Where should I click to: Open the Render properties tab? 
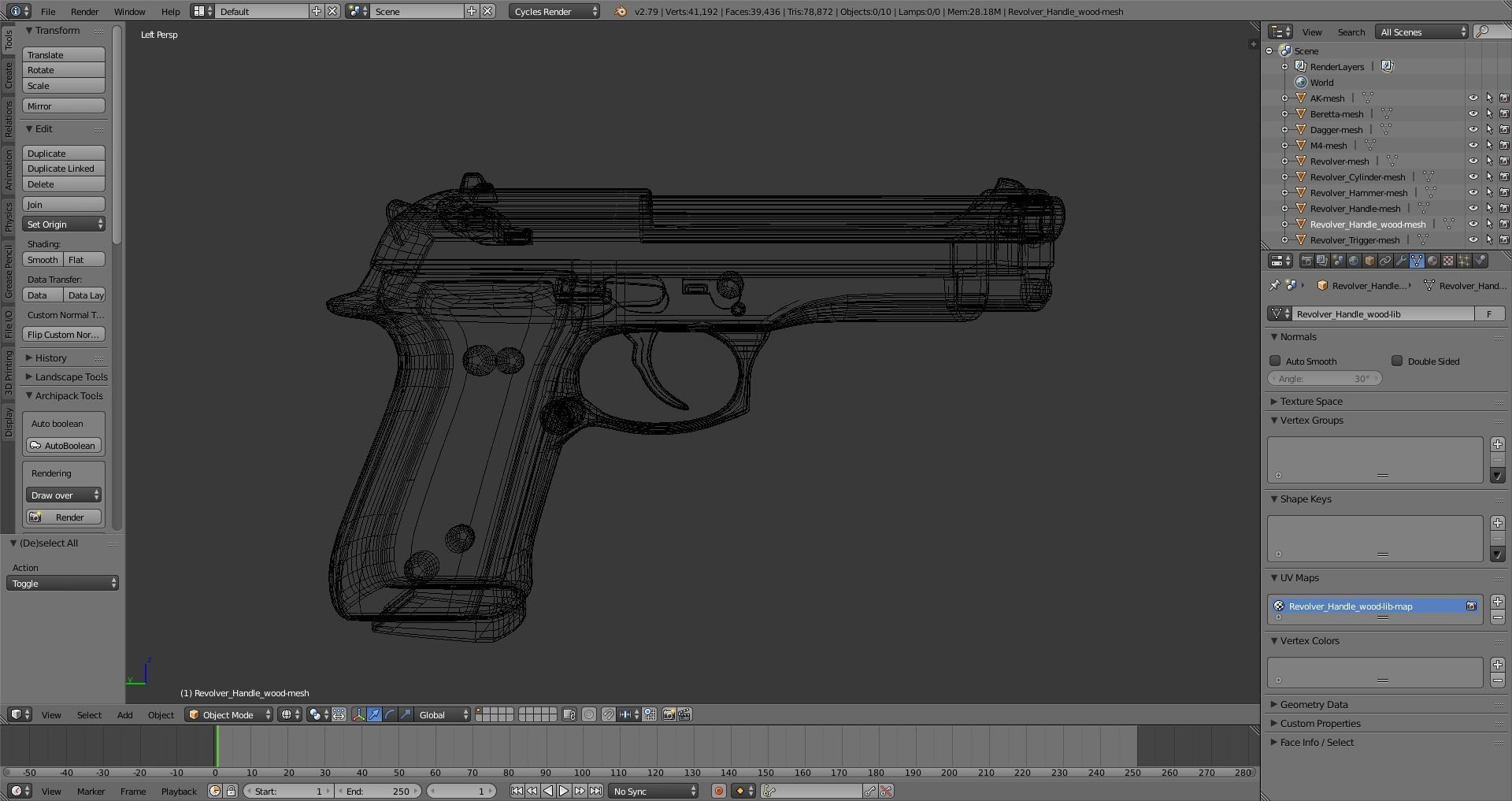pyautogui.click(x=1306, y=261)
